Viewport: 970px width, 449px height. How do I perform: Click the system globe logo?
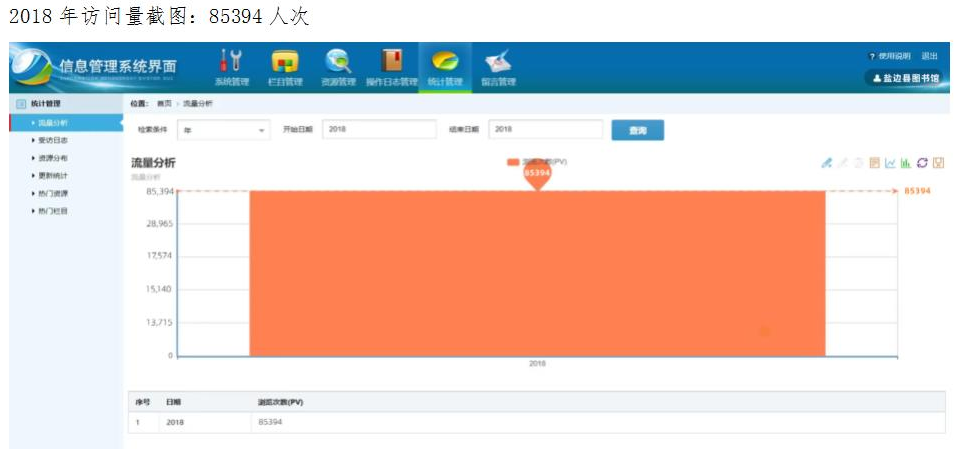(x=32, y=67)
